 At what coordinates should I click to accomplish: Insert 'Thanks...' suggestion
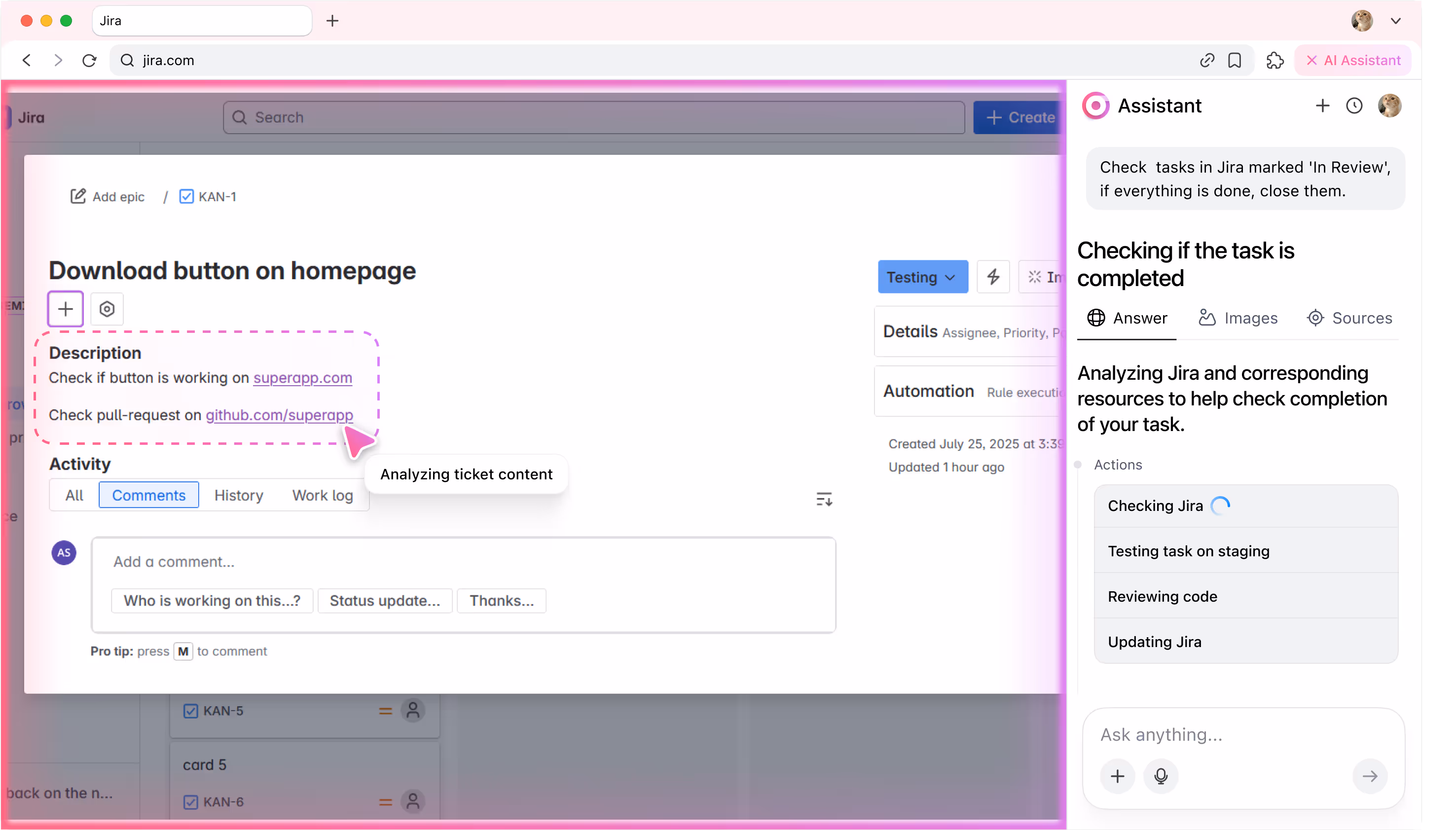[x=502, y=601]
